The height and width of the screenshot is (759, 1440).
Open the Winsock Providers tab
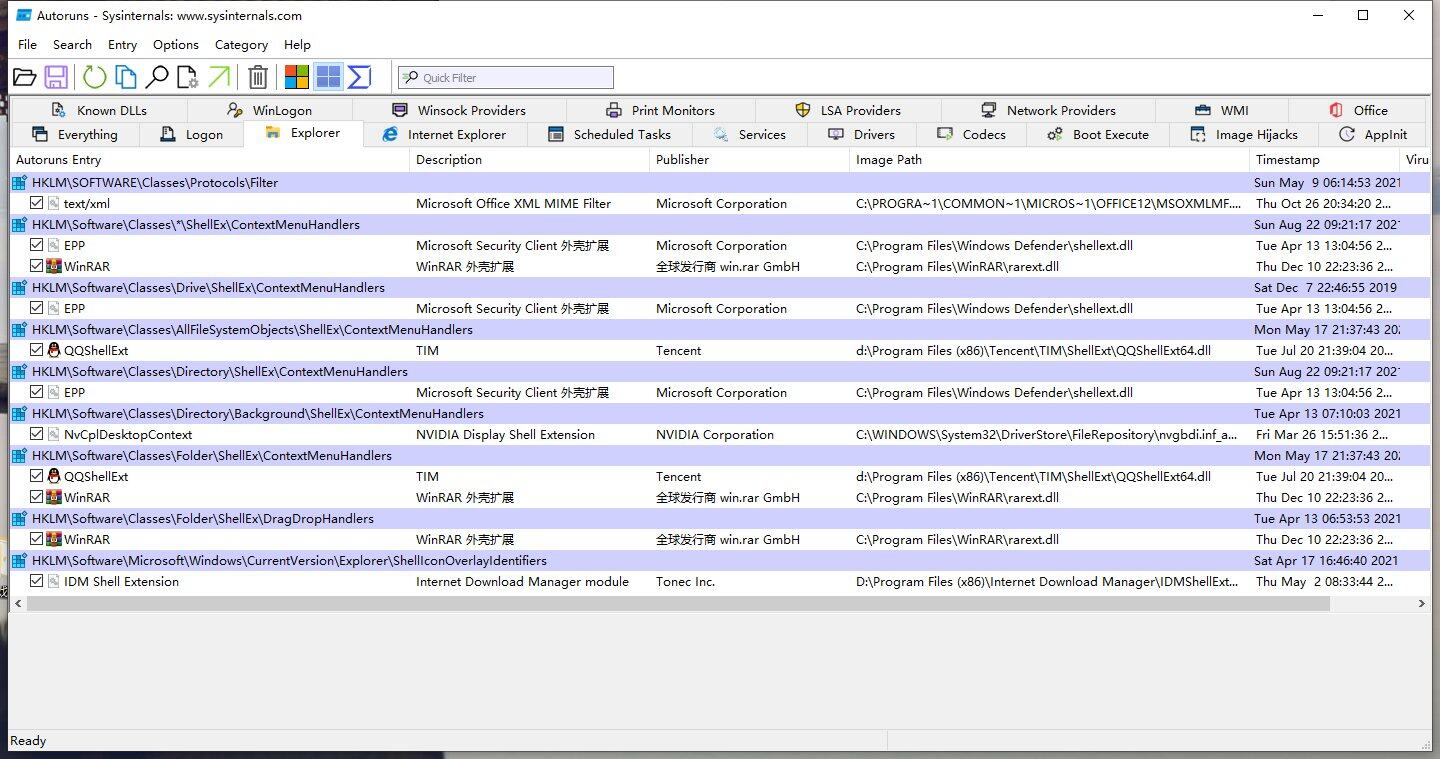click(x=459, y=110)
